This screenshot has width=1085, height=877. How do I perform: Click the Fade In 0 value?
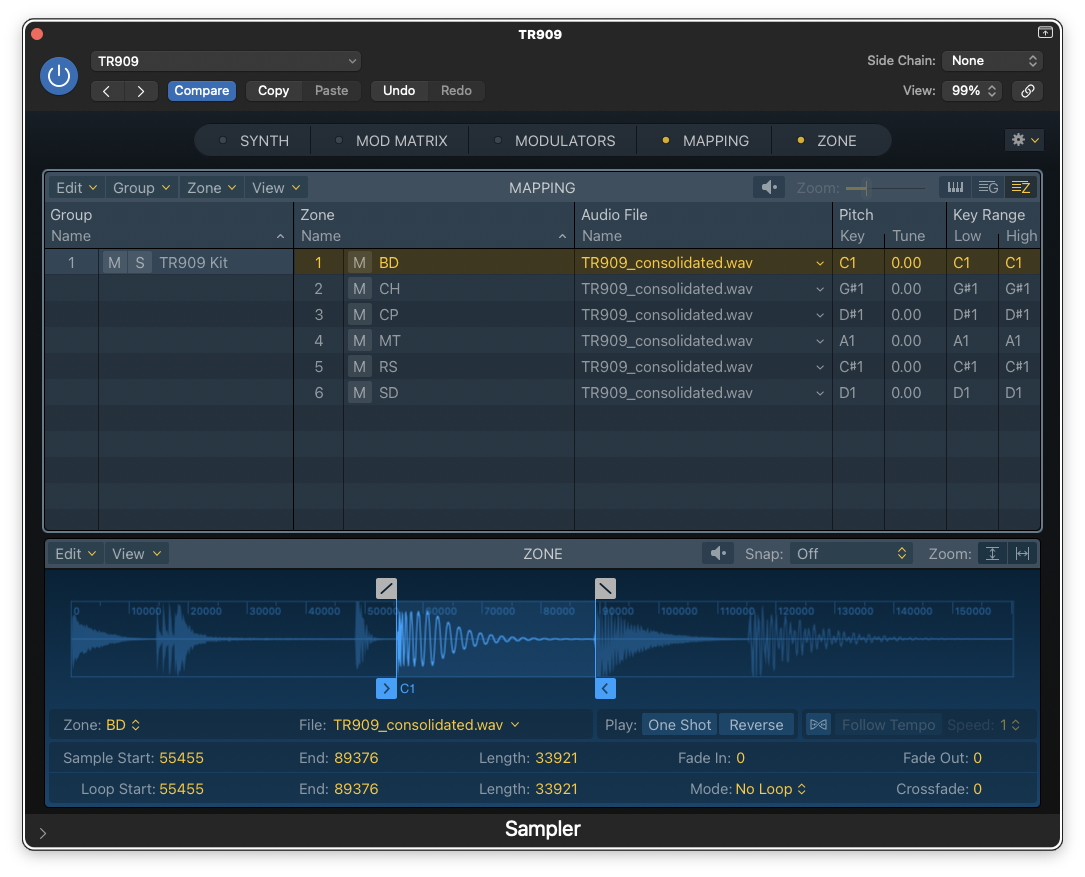pyautogui.click(x=740, y=758)
